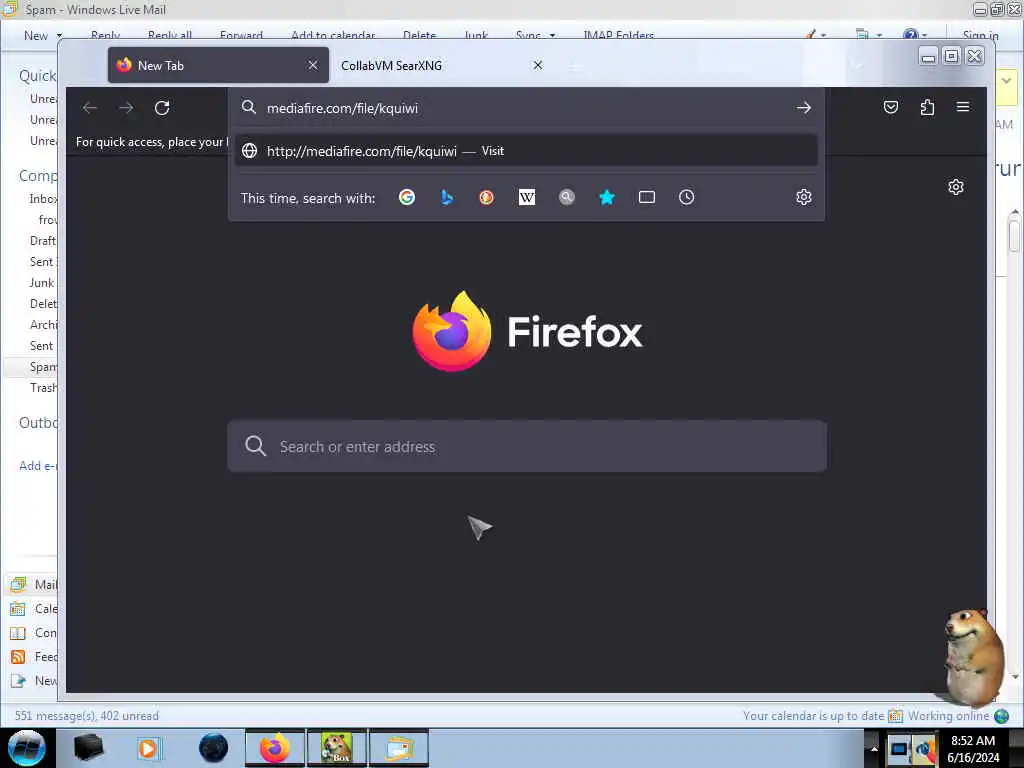
Task: Search History via the clock icon
Action: 686,197
